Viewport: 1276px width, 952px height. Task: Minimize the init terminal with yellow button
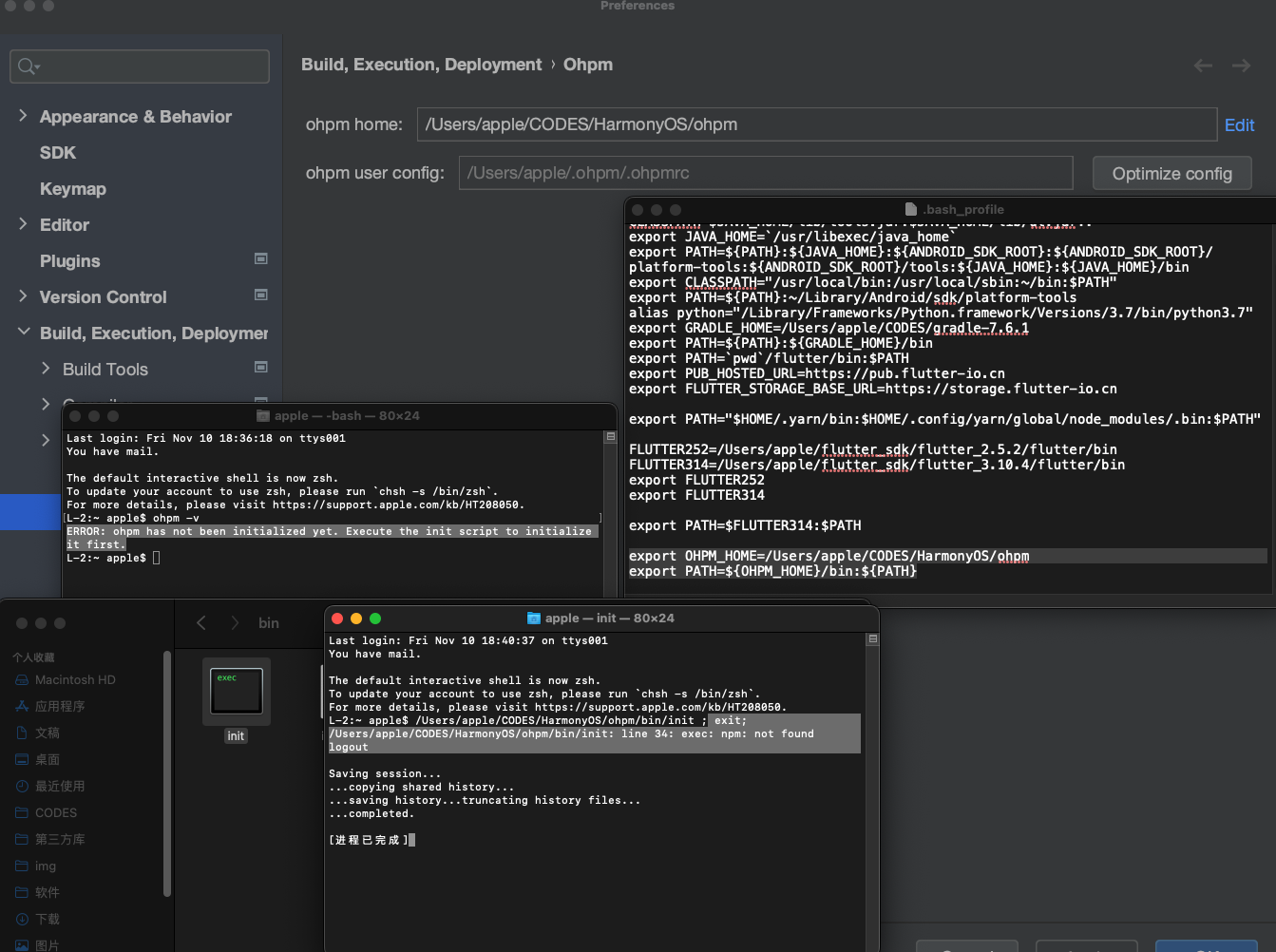[356, 619]
